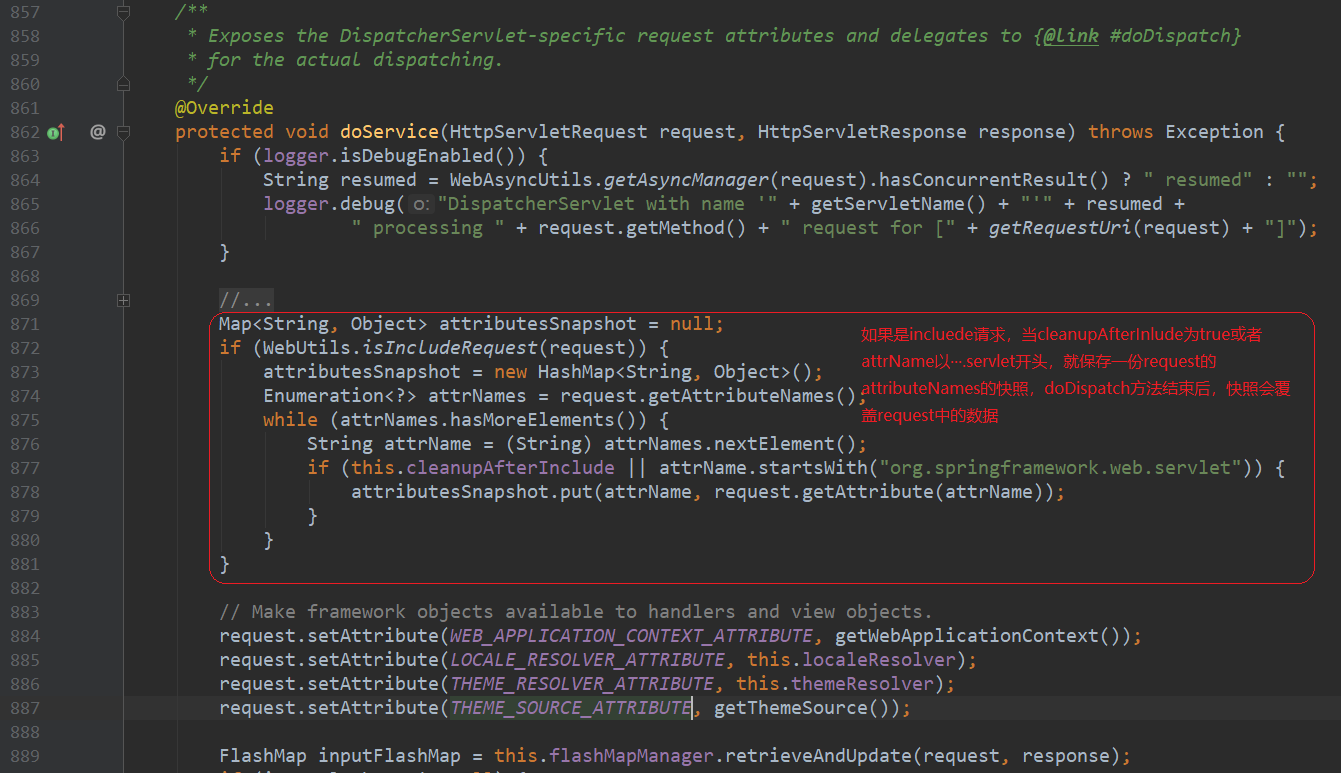Click the 'o:' parameter hint in logger.debug
Viewport: 1341px width, 773px height.
[422, 204]
